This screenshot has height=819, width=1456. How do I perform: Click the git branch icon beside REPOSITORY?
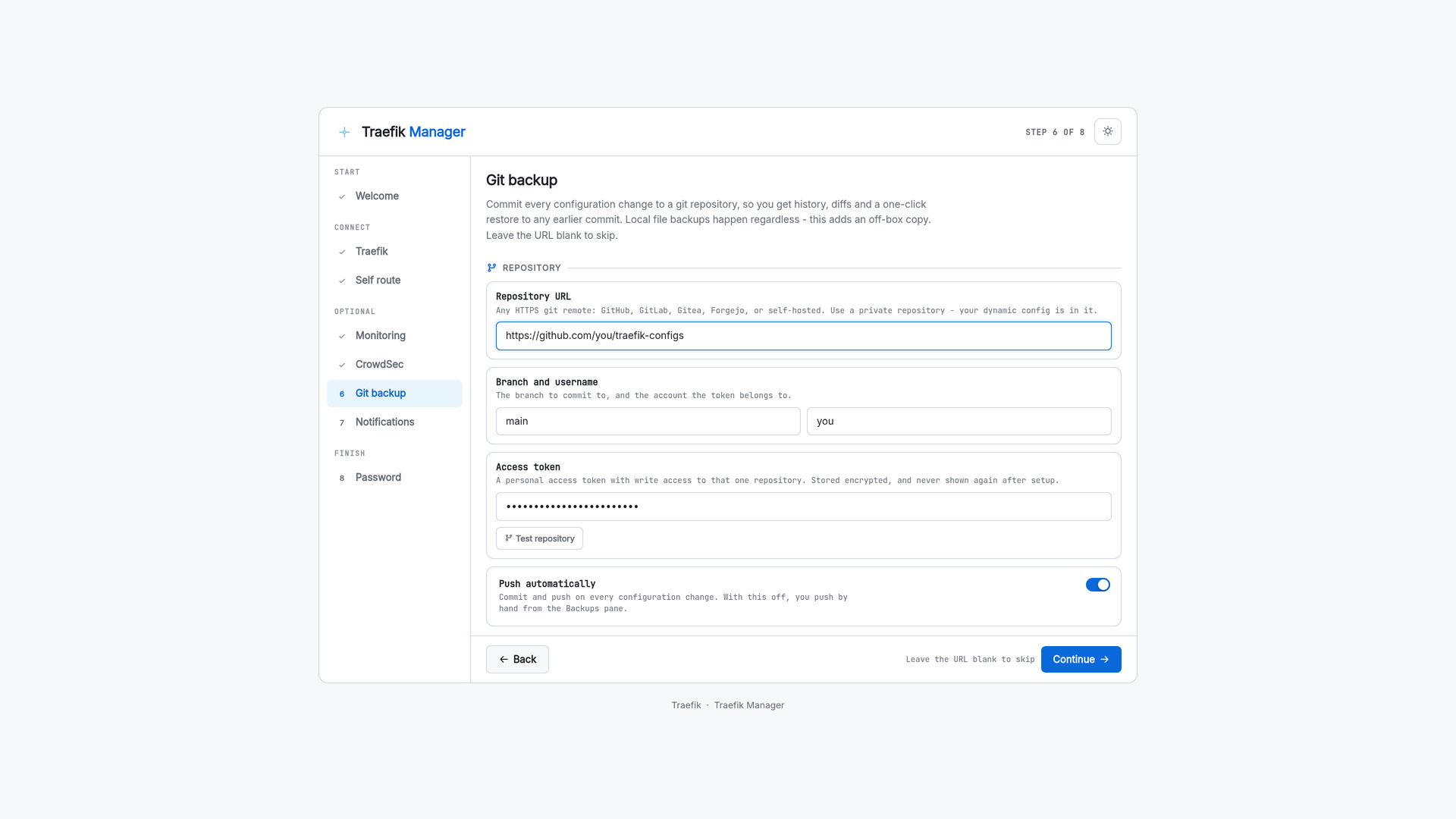click(491, 268)
